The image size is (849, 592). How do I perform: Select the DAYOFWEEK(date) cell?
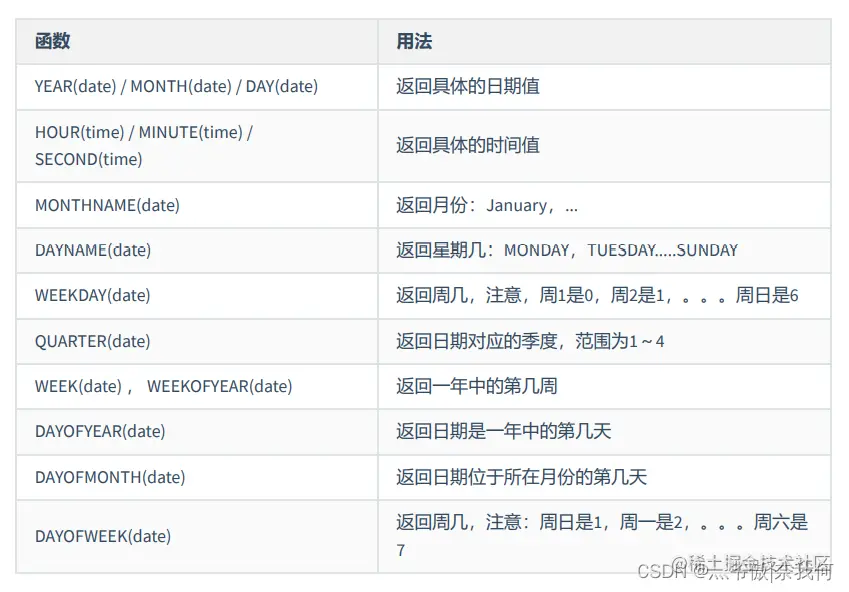point(197,536)
